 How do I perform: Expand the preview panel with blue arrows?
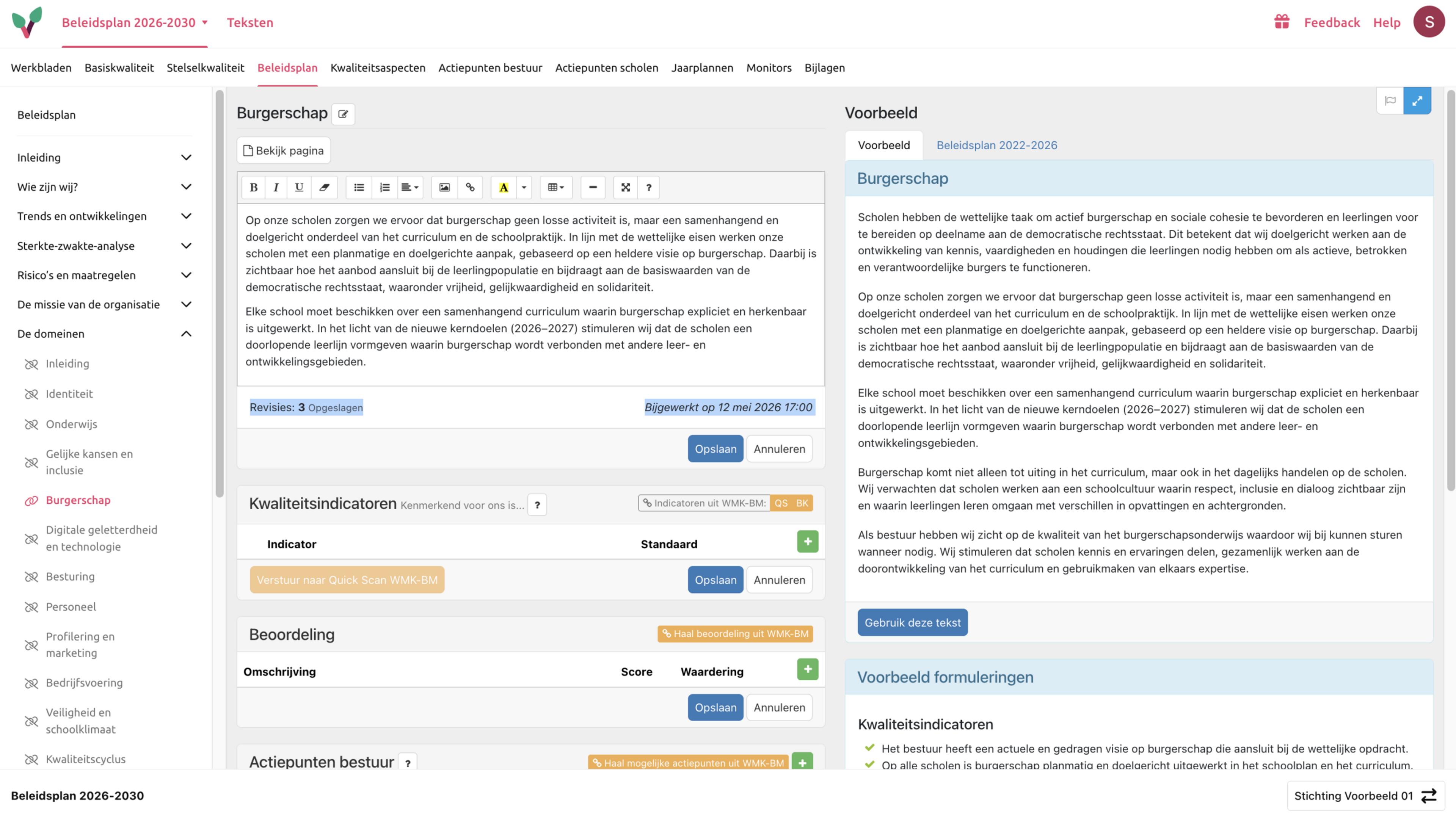1417,101
